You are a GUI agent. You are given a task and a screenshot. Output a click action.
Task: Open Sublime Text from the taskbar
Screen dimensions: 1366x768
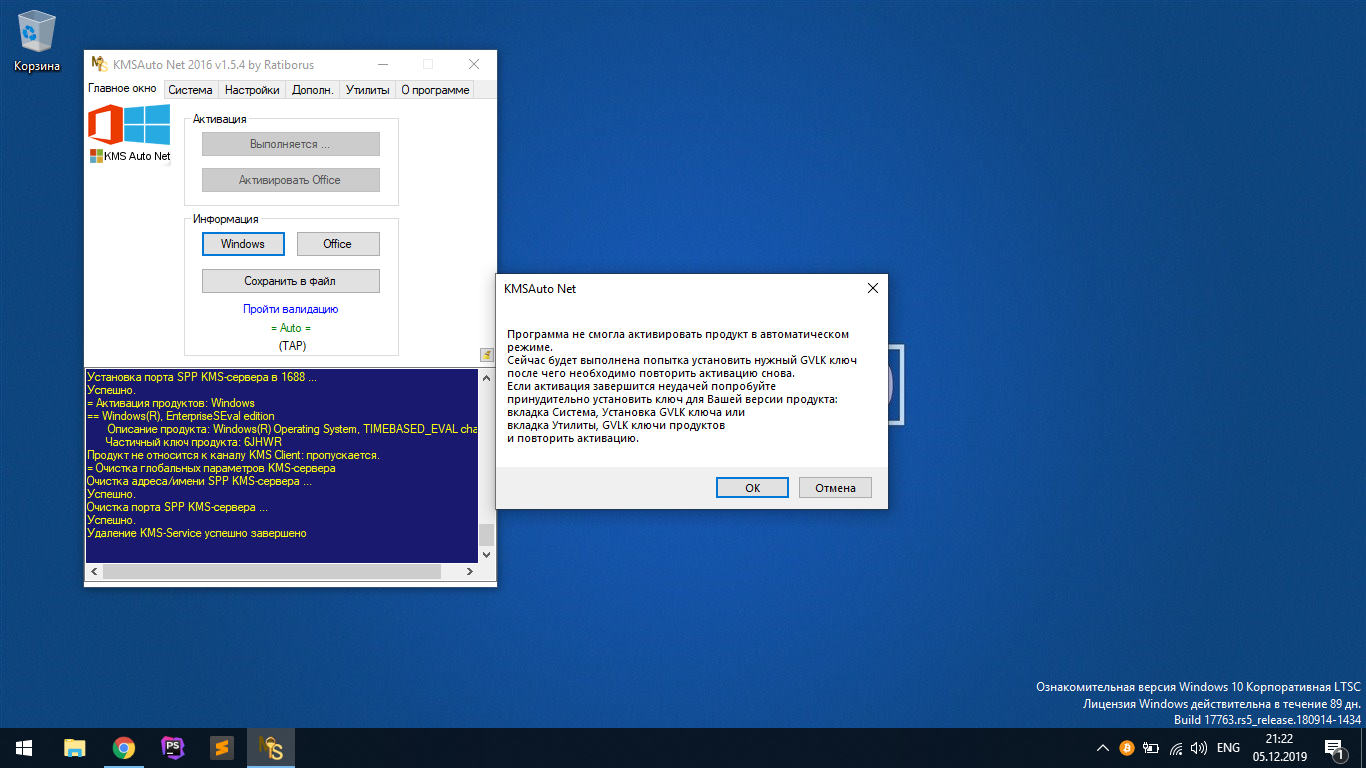(222, 747)
